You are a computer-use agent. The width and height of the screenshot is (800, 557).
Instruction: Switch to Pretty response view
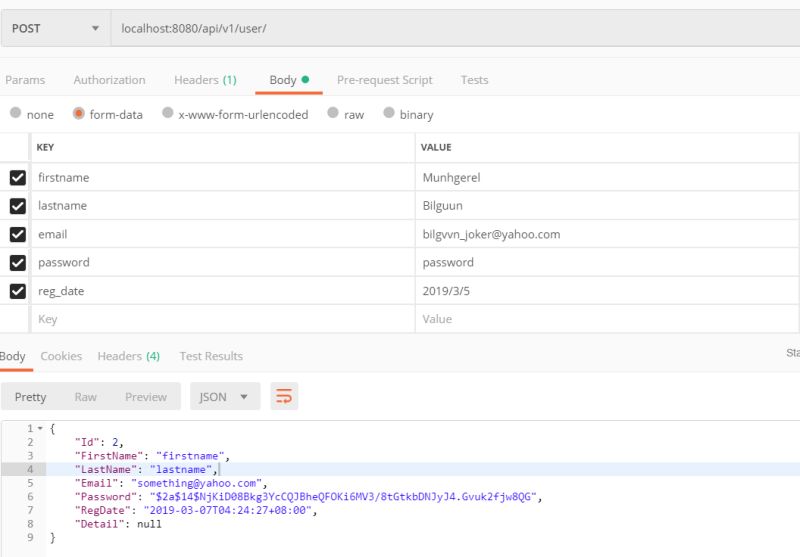coord(30,397)
